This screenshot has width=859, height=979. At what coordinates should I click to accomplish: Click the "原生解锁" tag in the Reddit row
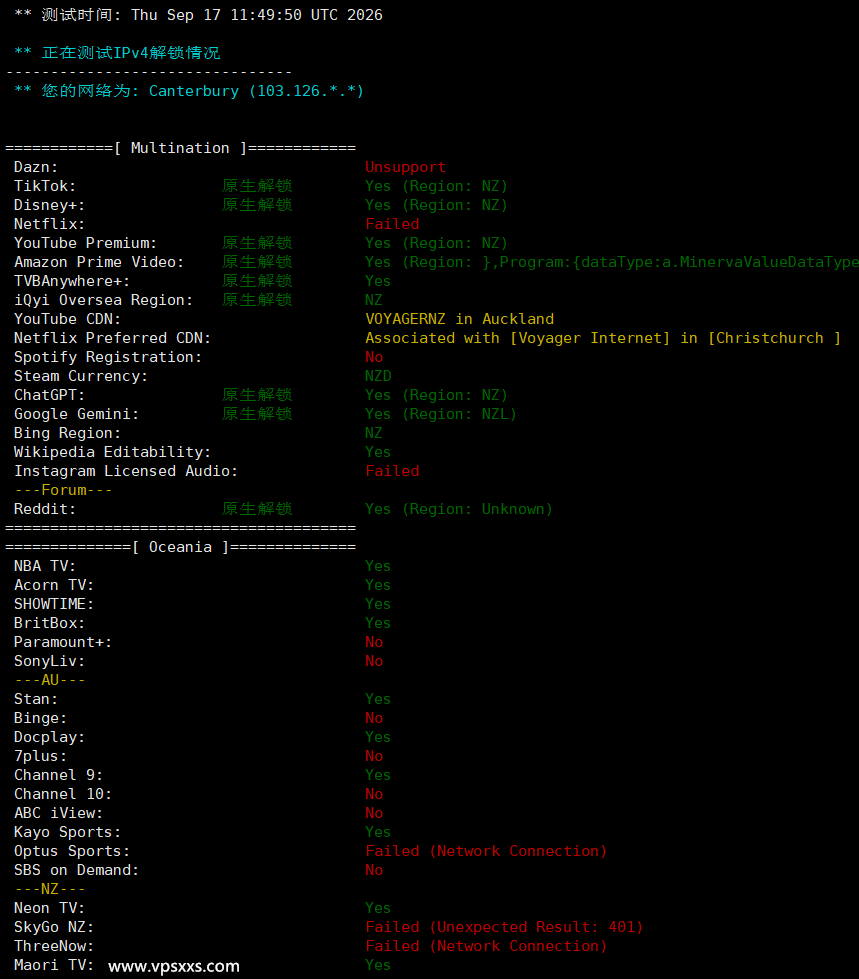point(257,509)
